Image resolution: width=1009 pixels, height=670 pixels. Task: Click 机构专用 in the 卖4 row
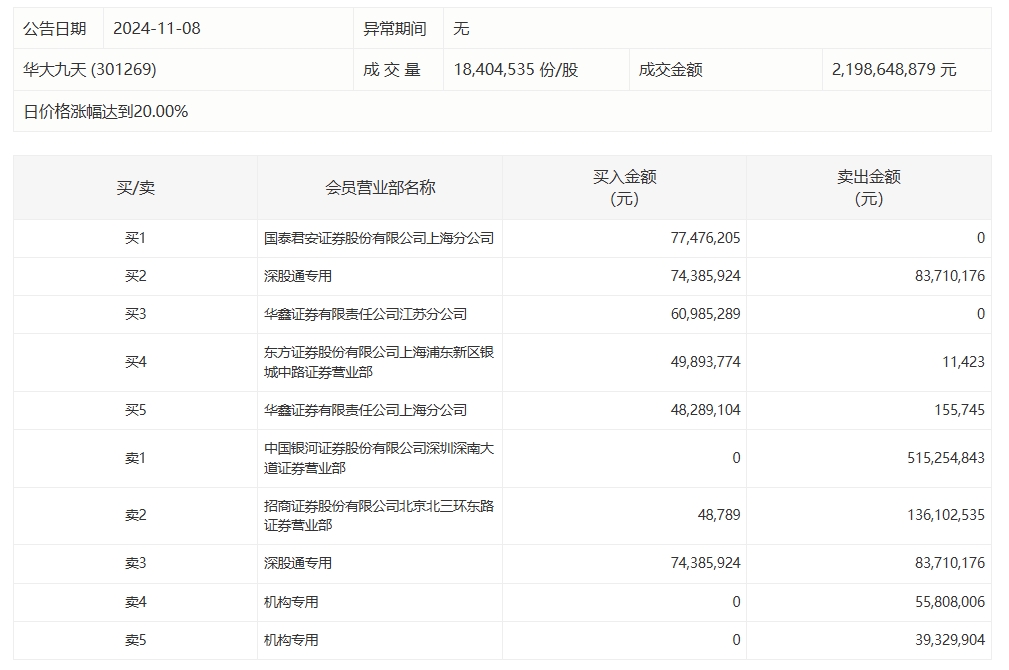pos(291,603)
